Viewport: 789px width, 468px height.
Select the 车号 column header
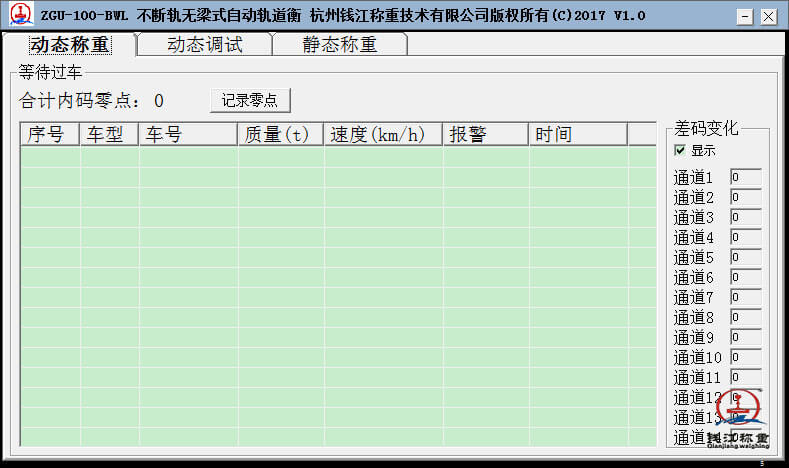[x=188, y=134]
